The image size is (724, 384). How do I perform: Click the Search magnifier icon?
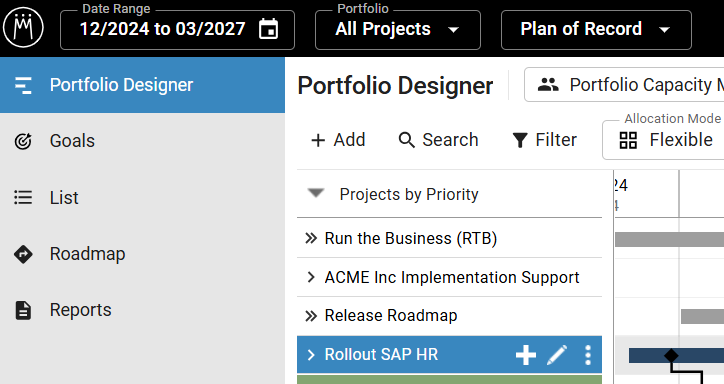point(407,140)
